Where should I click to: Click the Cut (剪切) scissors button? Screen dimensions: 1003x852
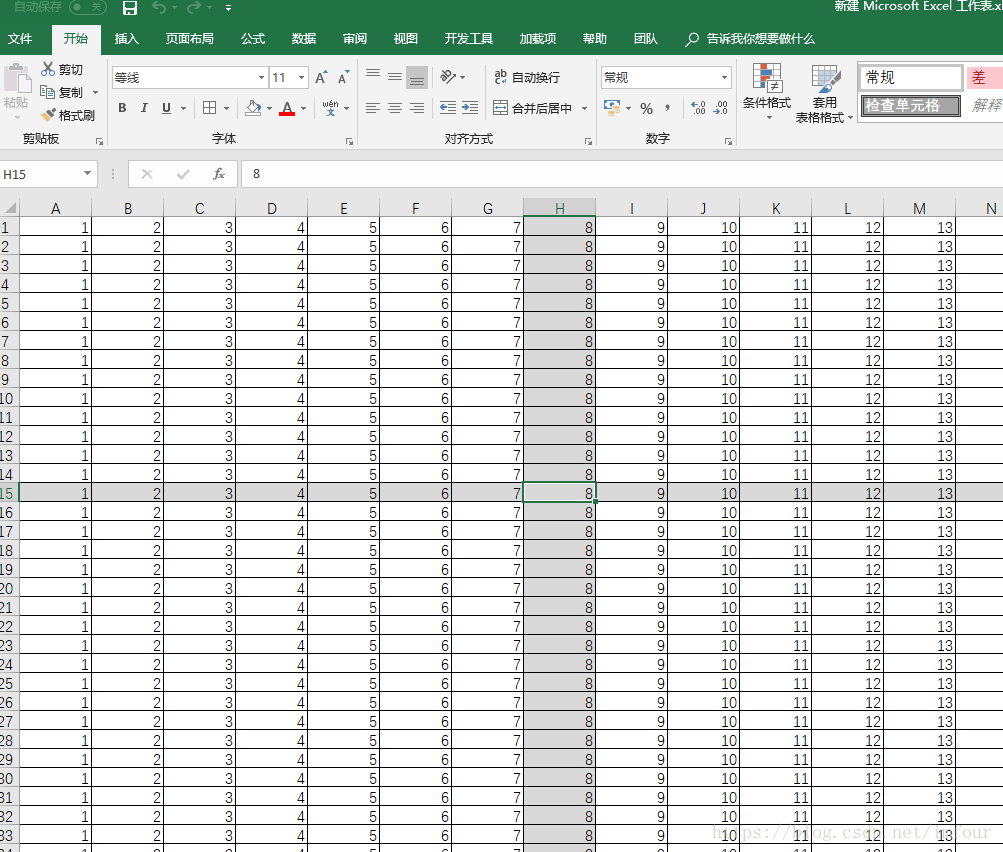[x=62, y=69]
